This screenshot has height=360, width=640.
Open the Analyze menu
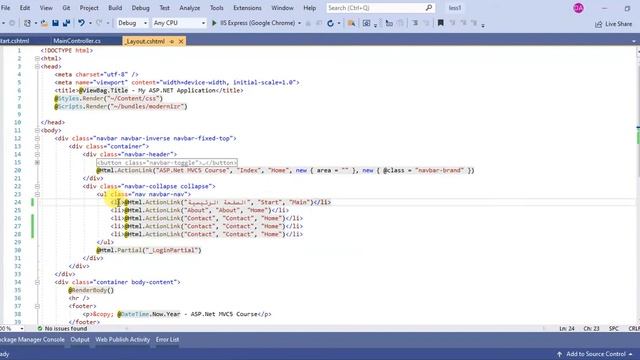point(190,8)
